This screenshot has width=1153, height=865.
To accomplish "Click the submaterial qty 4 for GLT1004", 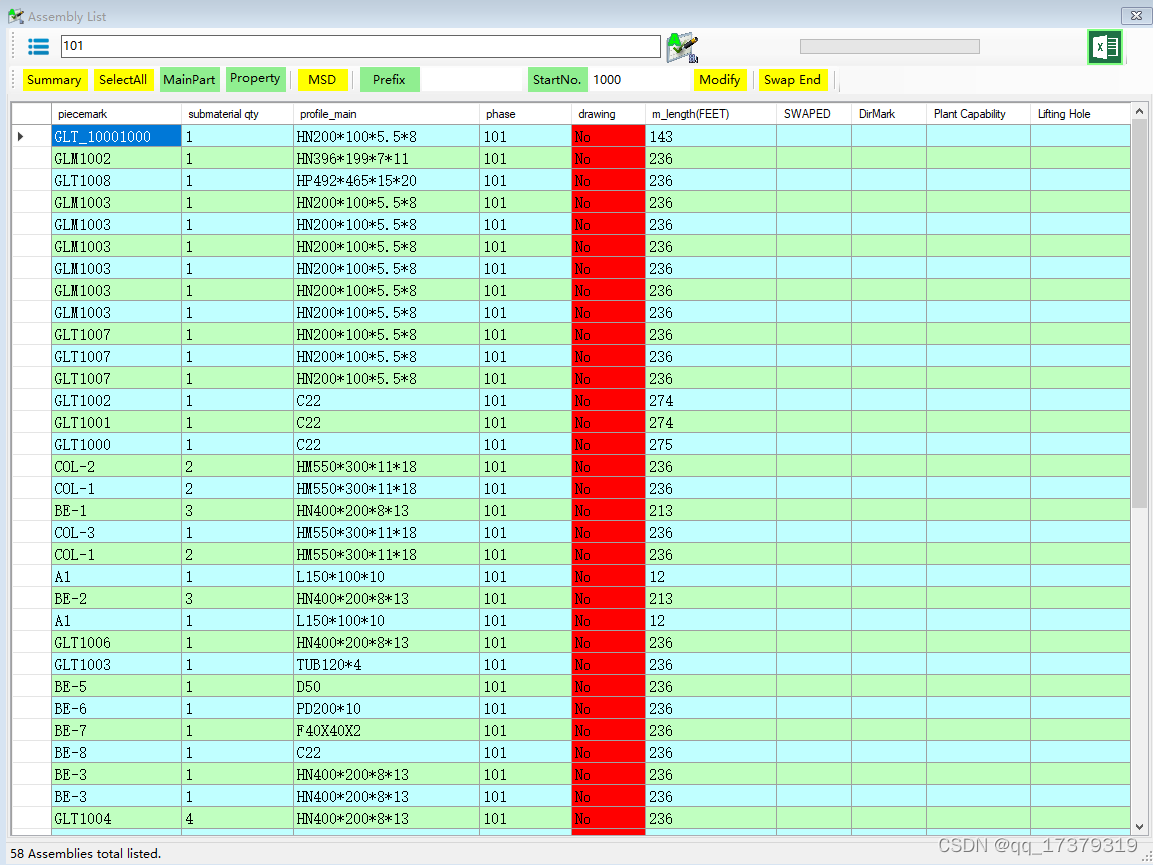I will point(238,819).
